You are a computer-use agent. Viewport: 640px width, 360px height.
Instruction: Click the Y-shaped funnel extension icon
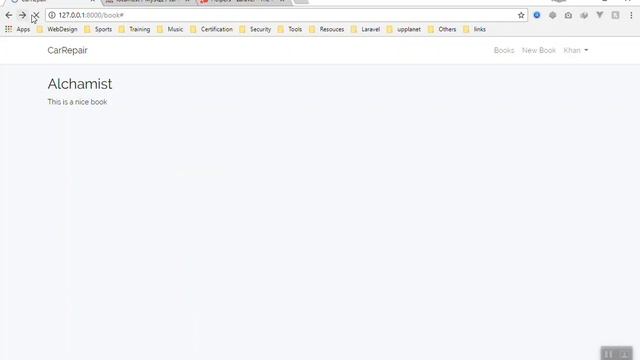point(600,15)
